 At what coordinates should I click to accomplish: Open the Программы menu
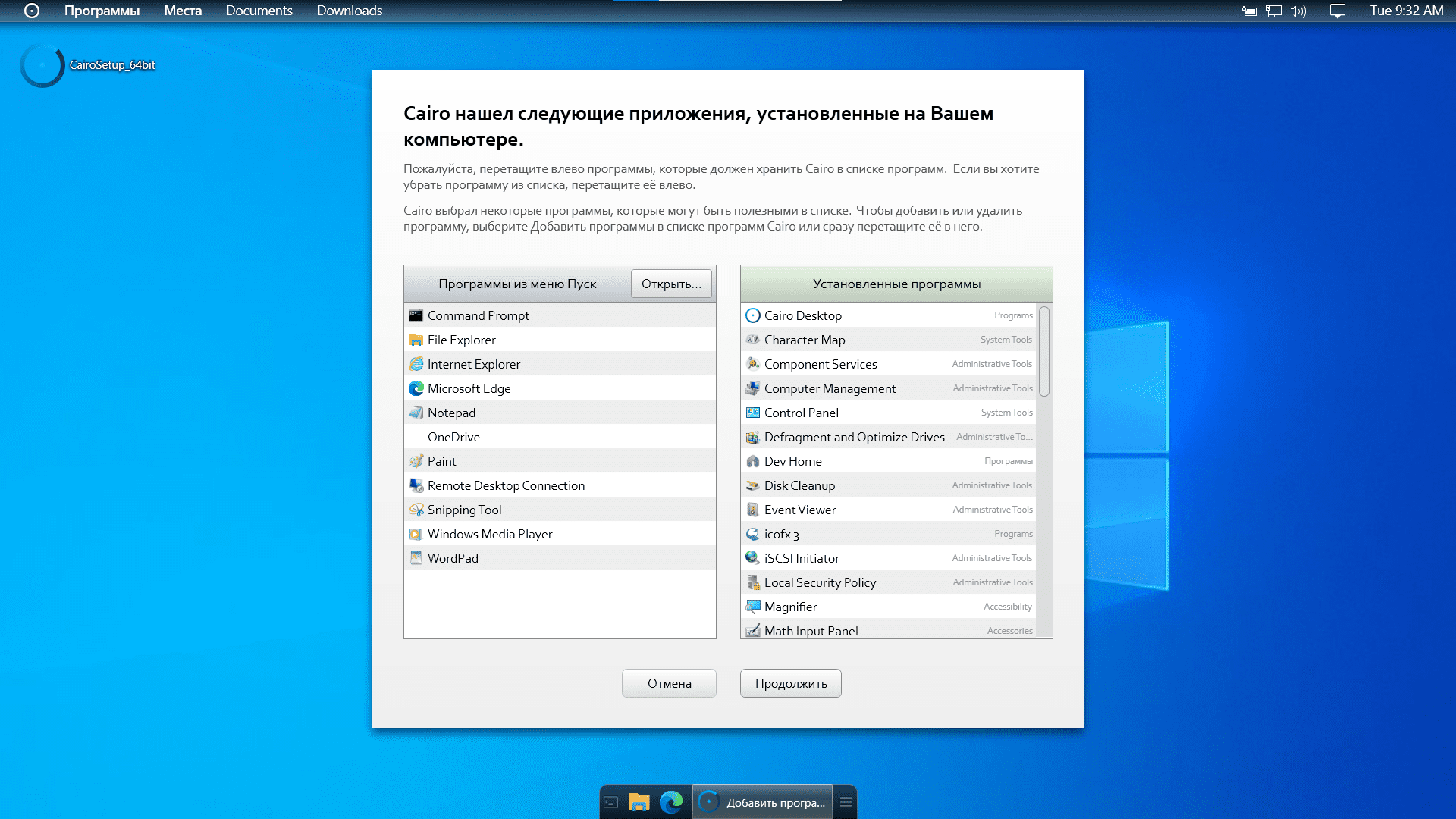coord(102,11)
